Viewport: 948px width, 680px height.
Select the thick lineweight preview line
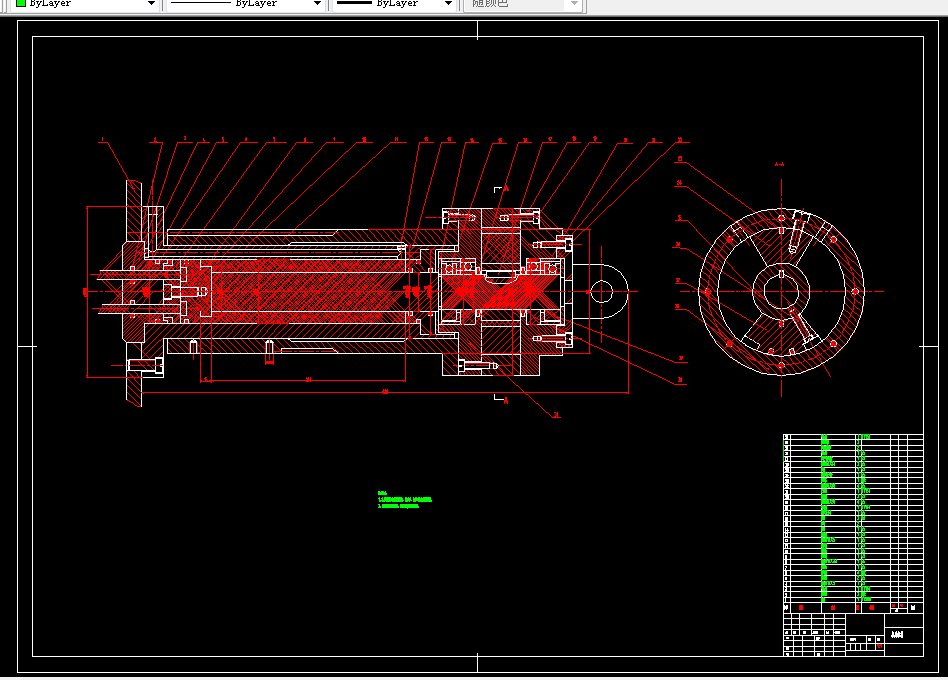coord(354,3)
